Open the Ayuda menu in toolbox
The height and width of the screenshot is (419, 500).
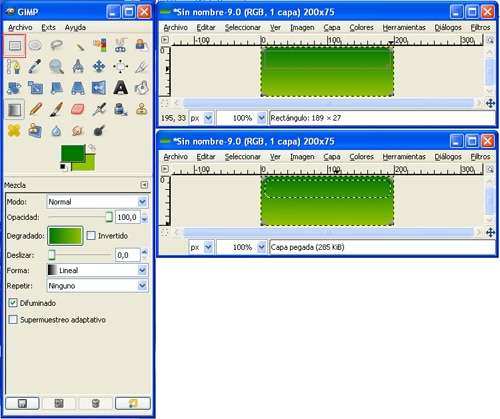click(x=75, y=28)
